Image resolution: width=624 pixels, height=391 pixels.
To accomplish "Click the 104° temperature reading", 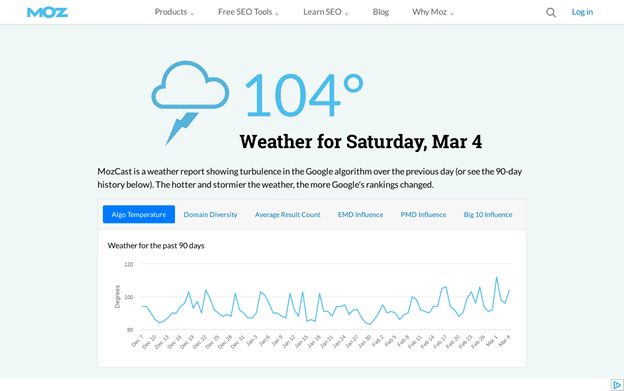I will tap(304, 95).
